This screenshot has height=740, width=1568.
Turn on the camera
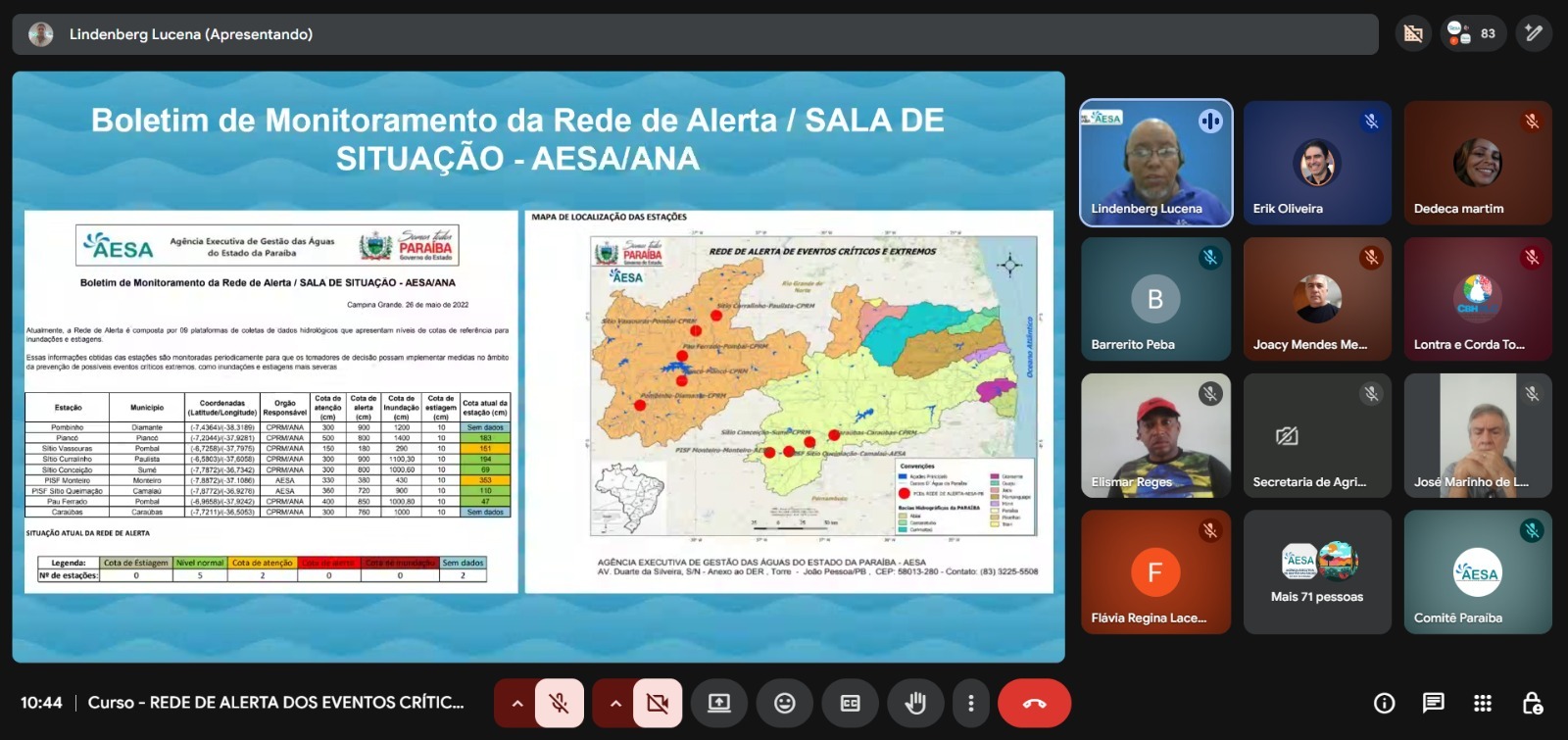coord(658,704)
